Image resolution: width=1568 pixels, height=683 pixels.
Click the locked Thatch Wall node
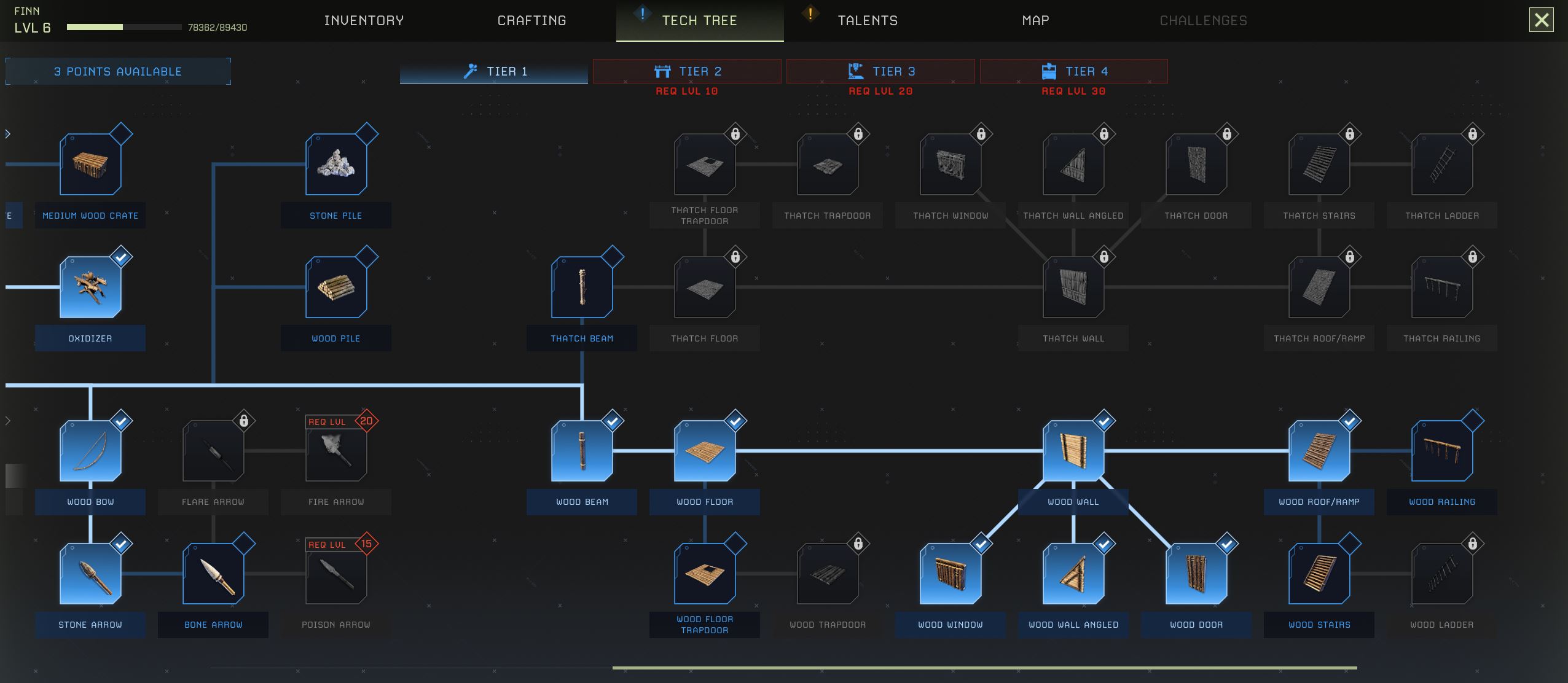click(x=1073, y=287)
